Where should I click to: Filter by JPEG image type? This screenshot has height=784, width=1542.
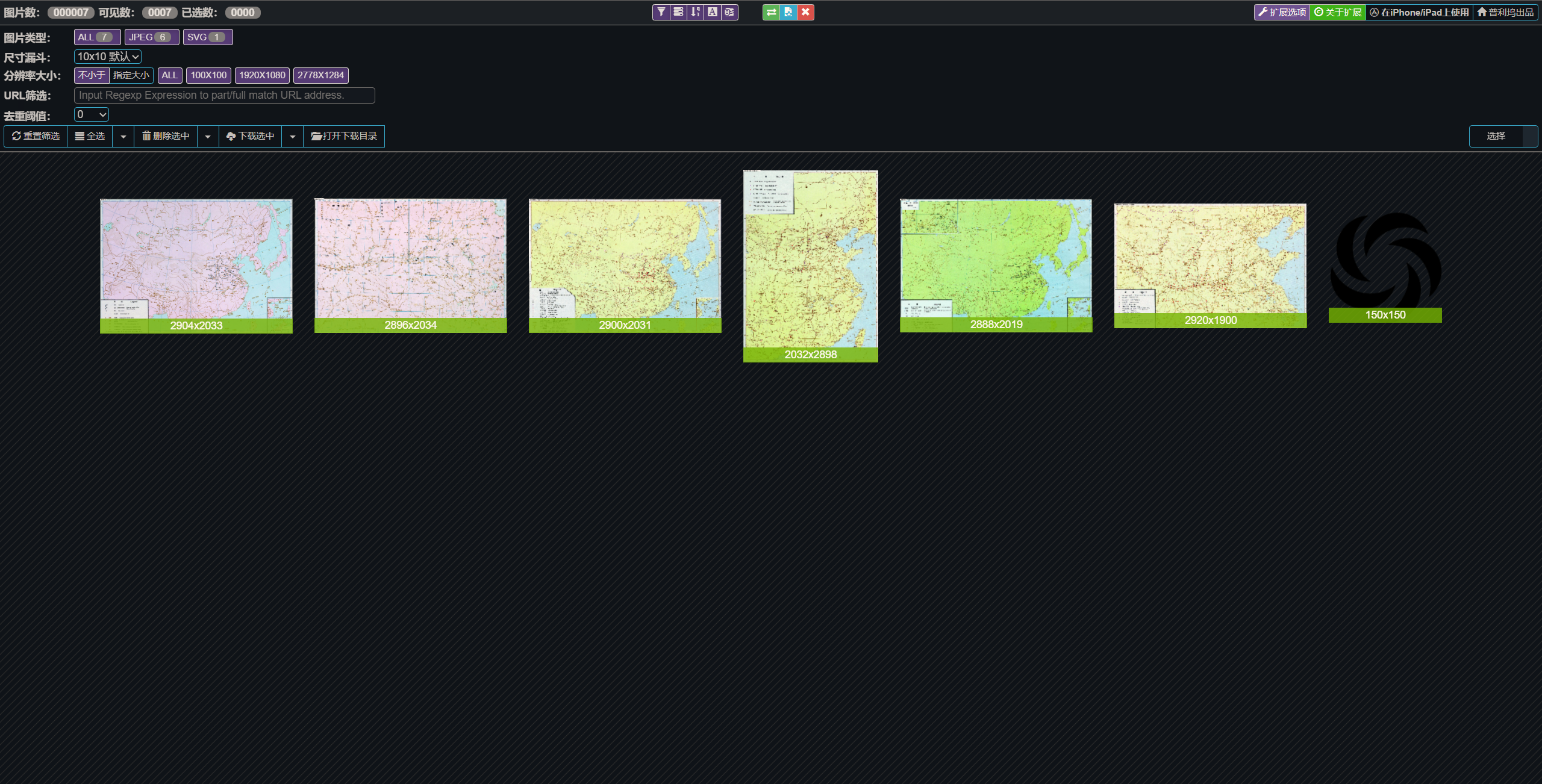(x=151, y=37)
